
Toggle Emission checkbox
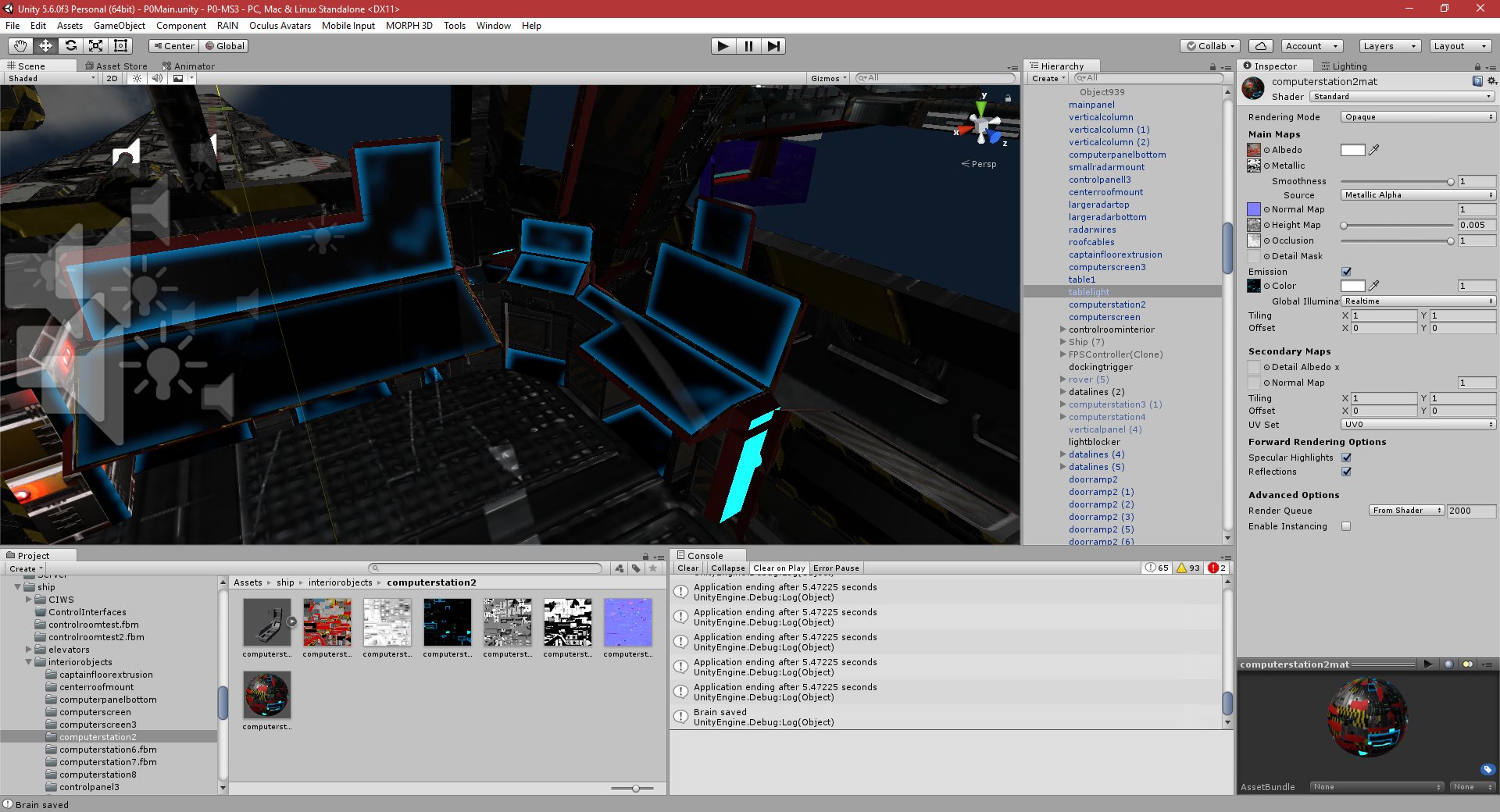(x=1346, y=272)
